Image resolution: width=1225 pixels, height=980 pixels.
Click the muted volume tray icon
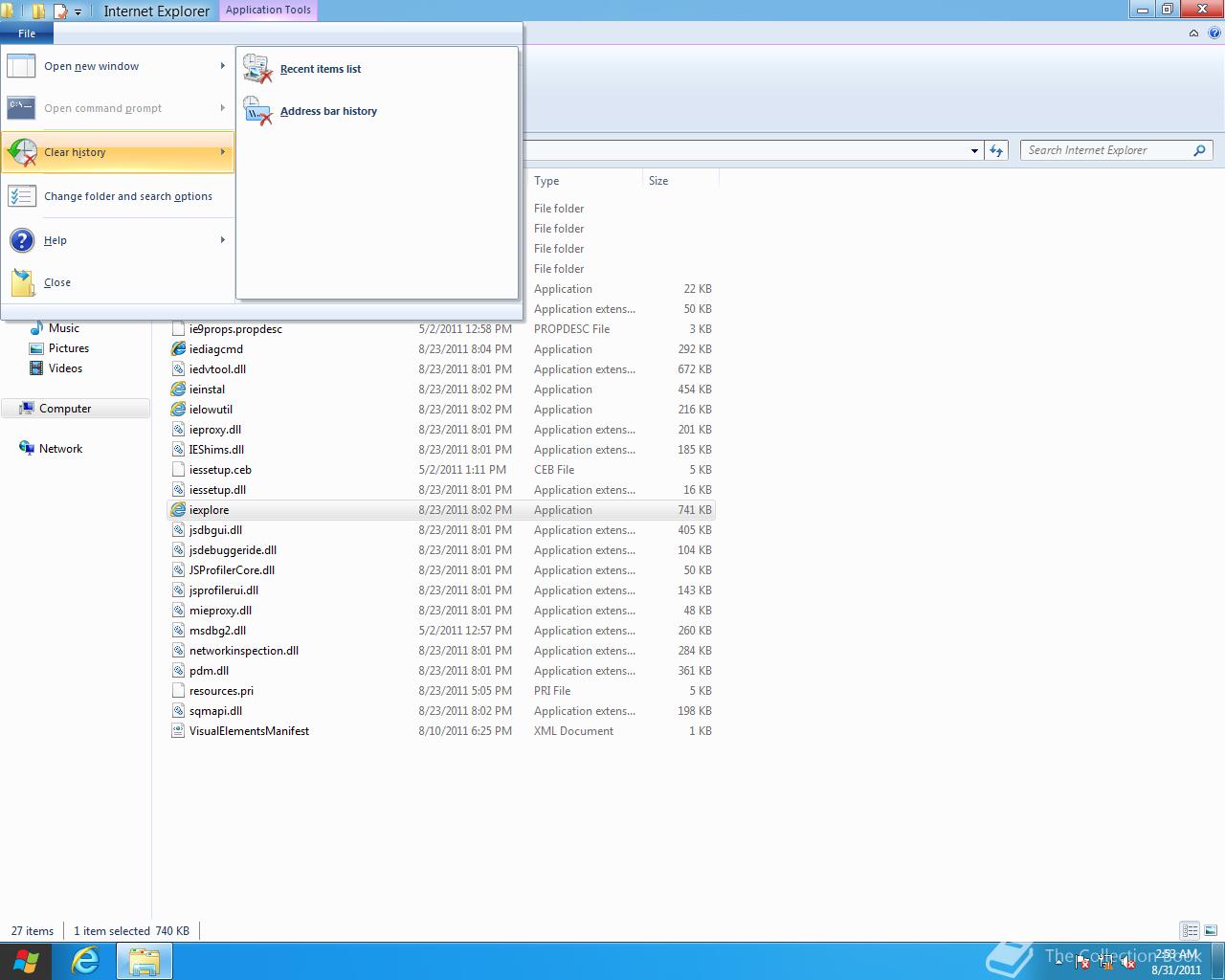point(1127,963)
